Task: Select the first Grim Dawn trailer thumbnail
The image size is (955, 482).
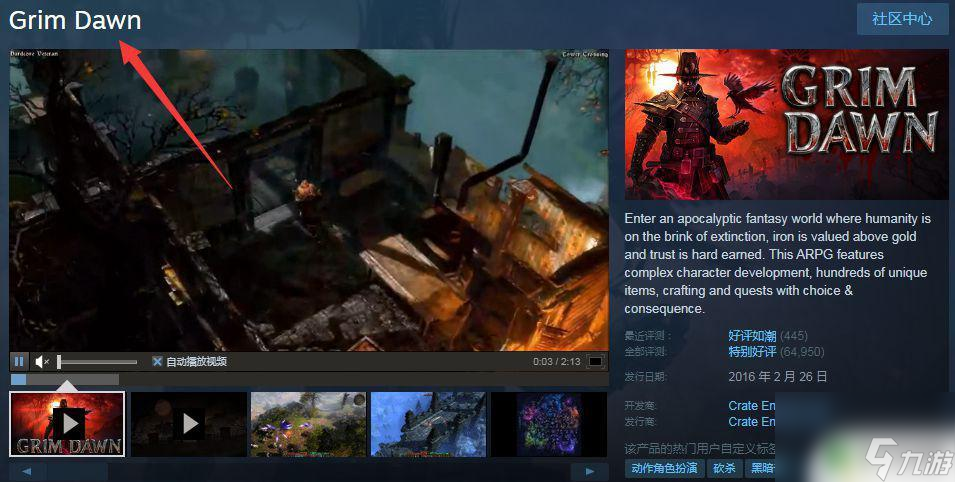Action: pyautogui.click(x=67, y=424)
